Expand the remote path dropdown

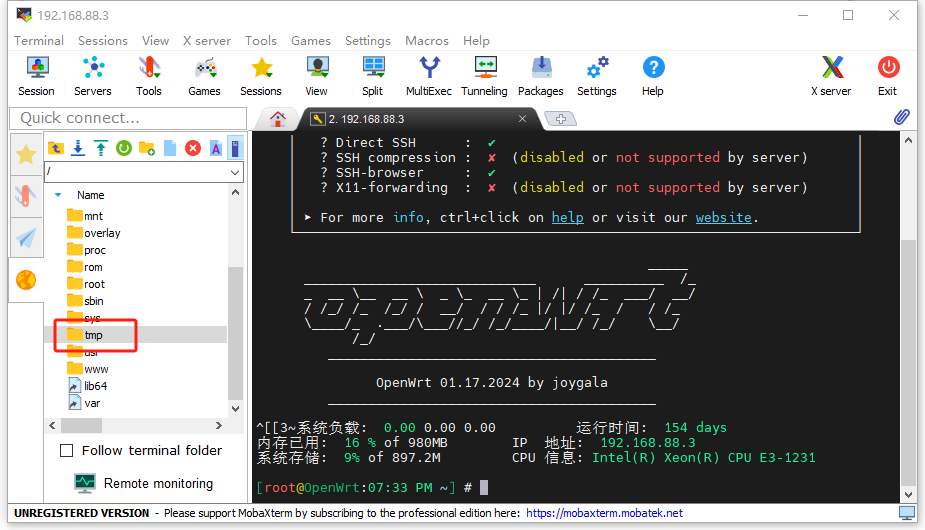point(235,172)
